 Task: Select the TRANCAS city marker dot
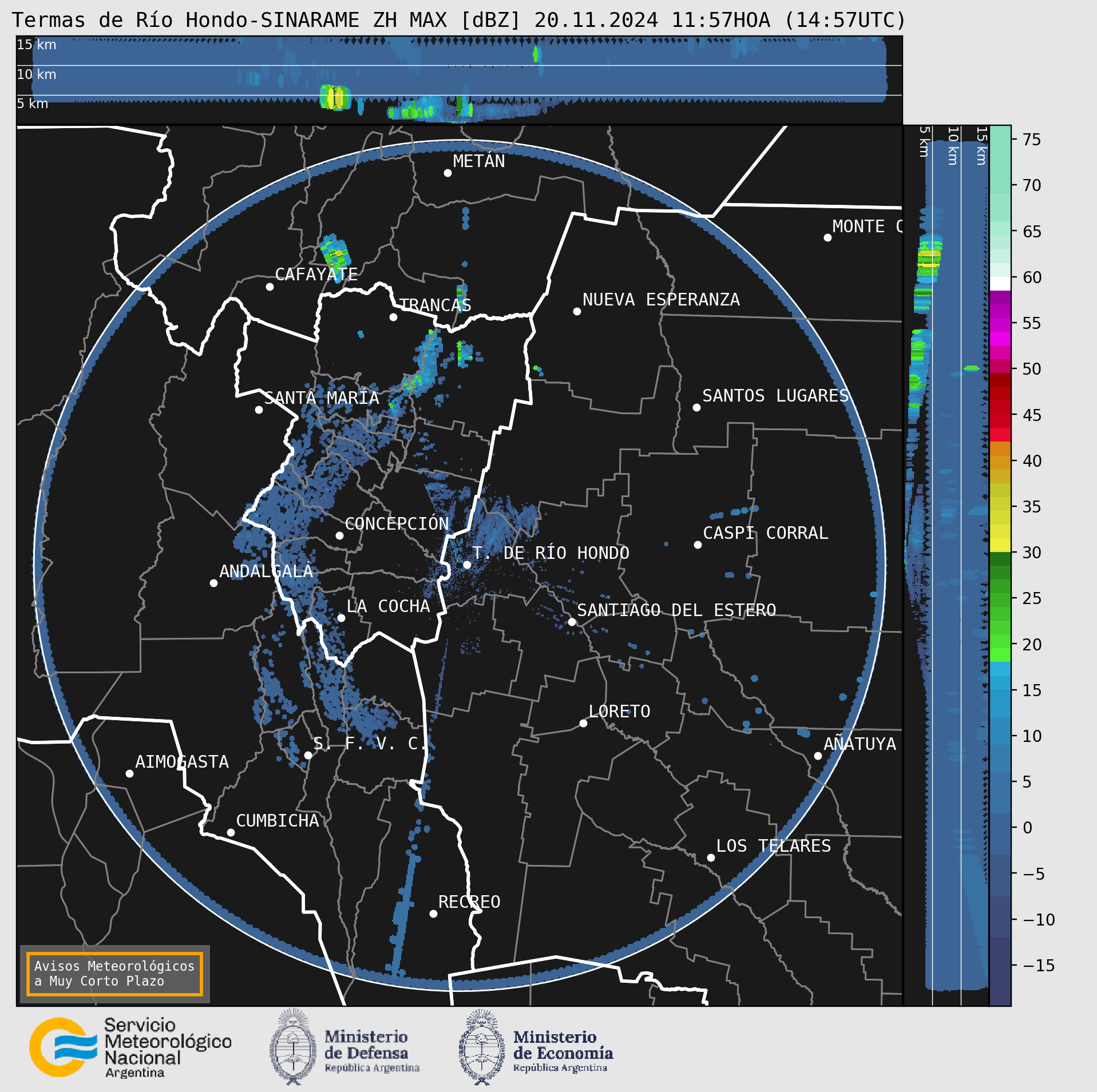pyautogui.click(x=393, y=317)
